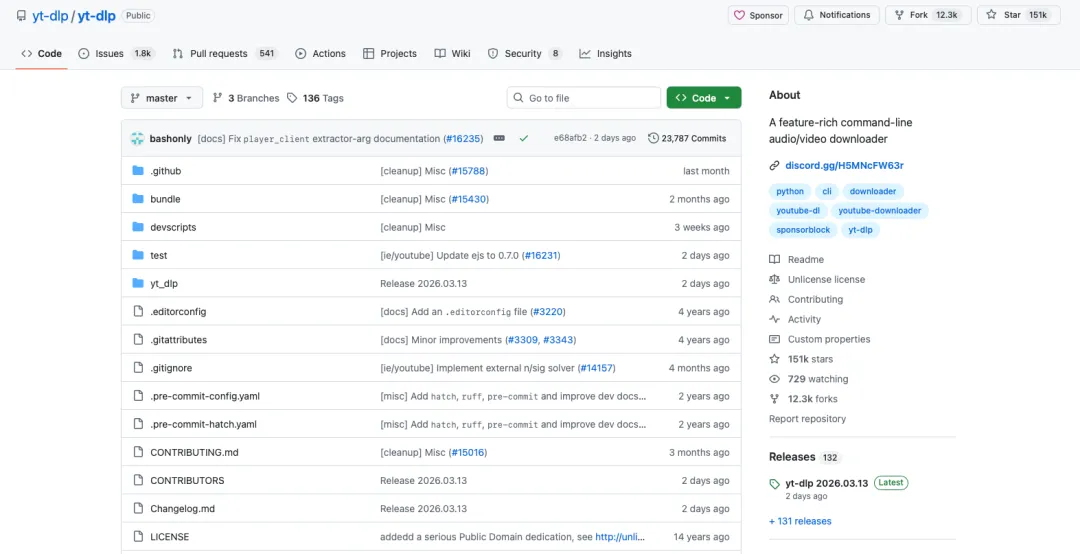Open the discord.gg invite link
The width and height of the screenshot is (1080, 554).
click(844, 165)
